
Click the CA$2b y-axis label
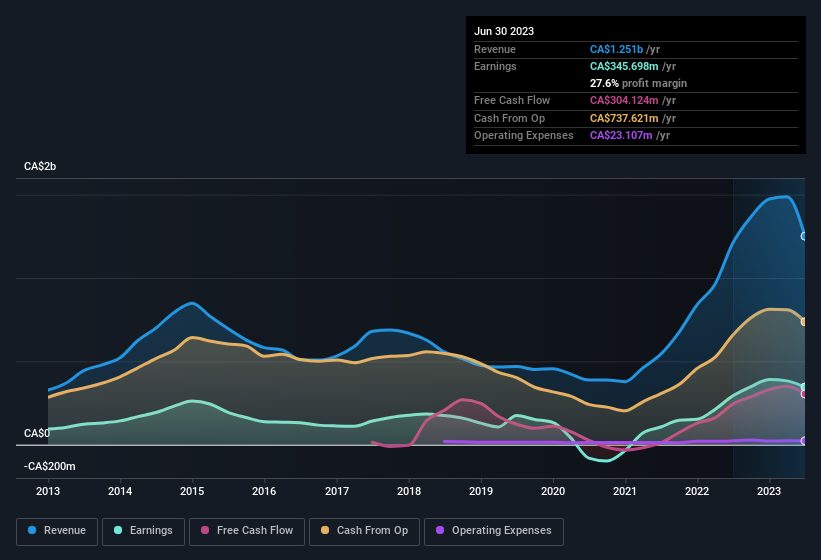[x=40, y=166]
